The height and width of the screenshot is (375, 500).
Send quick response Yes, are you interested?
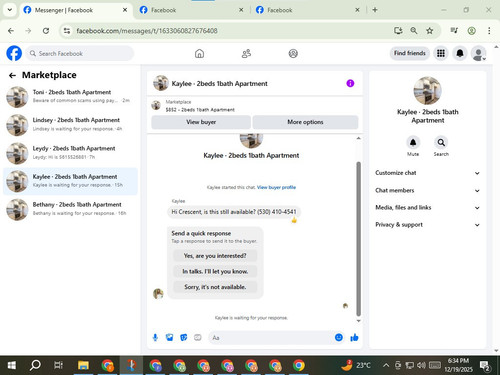pyautogui.click(x=215, y=256)
